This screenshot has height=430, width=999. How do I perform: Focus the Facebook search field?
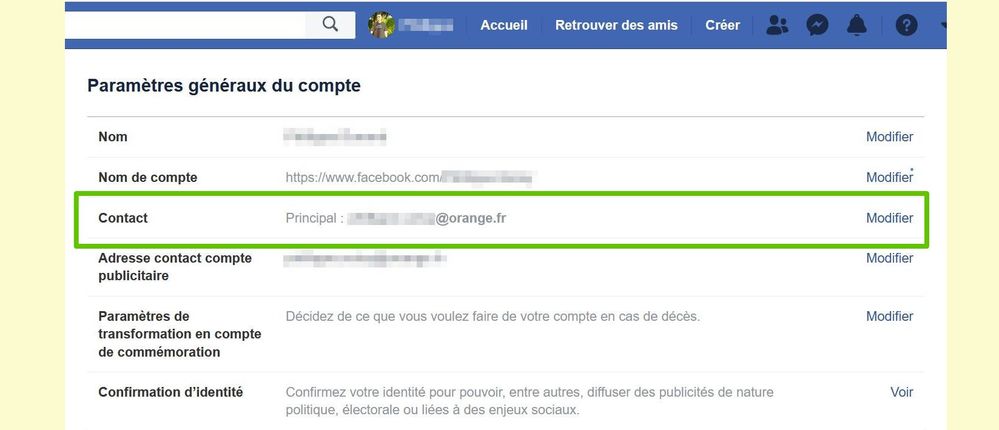185,25
